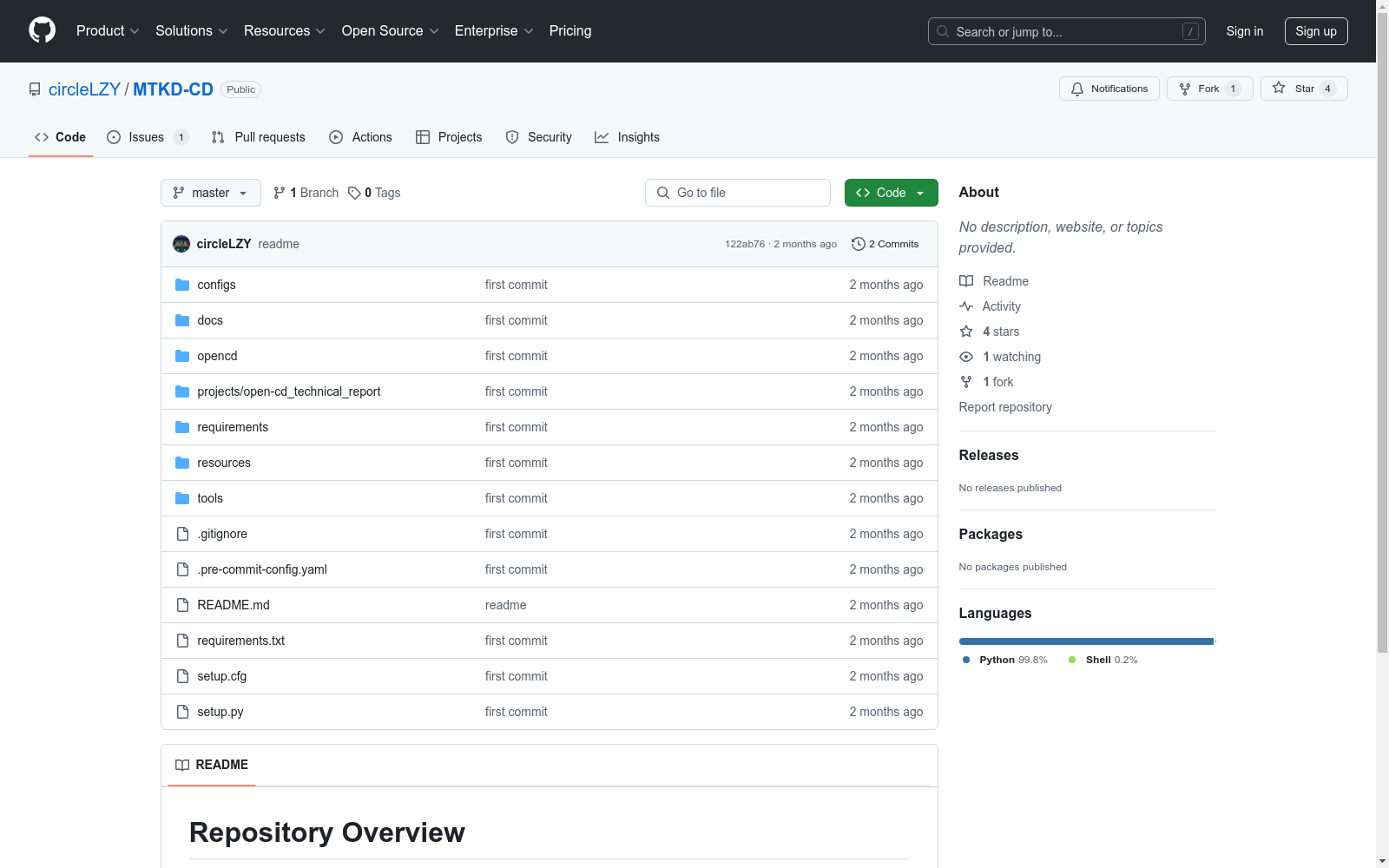
Task: Open commit history clock icon
Action: click(858, 244)
